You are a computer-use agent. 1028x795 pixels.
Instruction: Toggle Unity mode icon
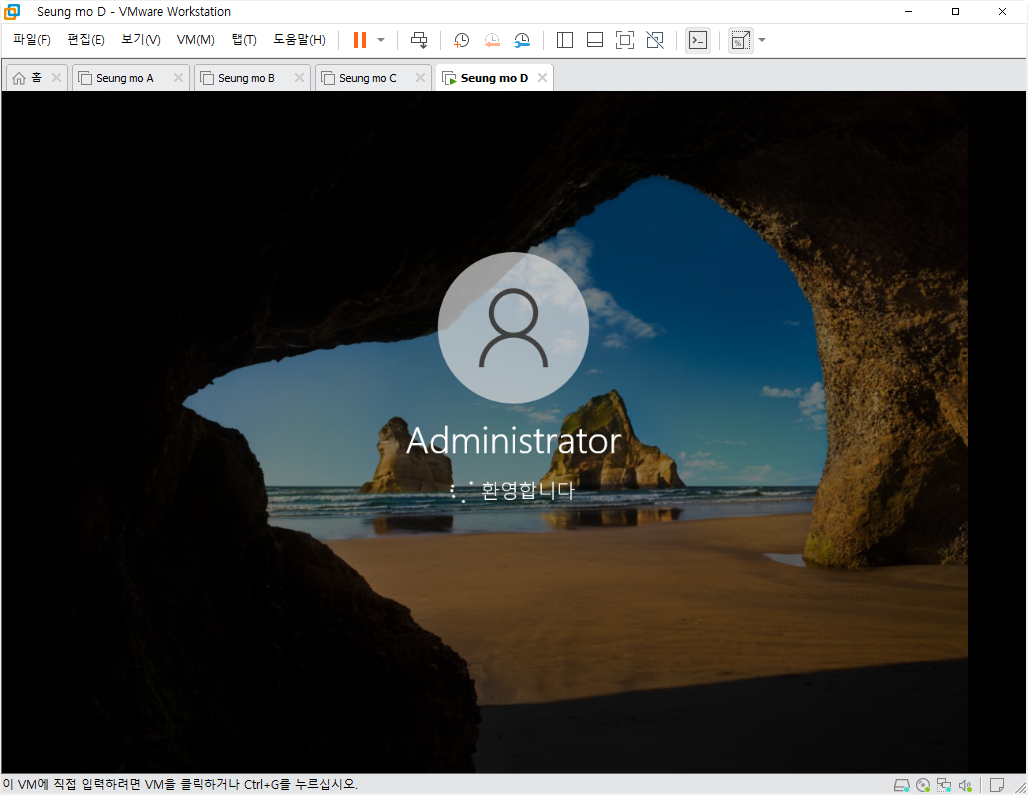655,40
